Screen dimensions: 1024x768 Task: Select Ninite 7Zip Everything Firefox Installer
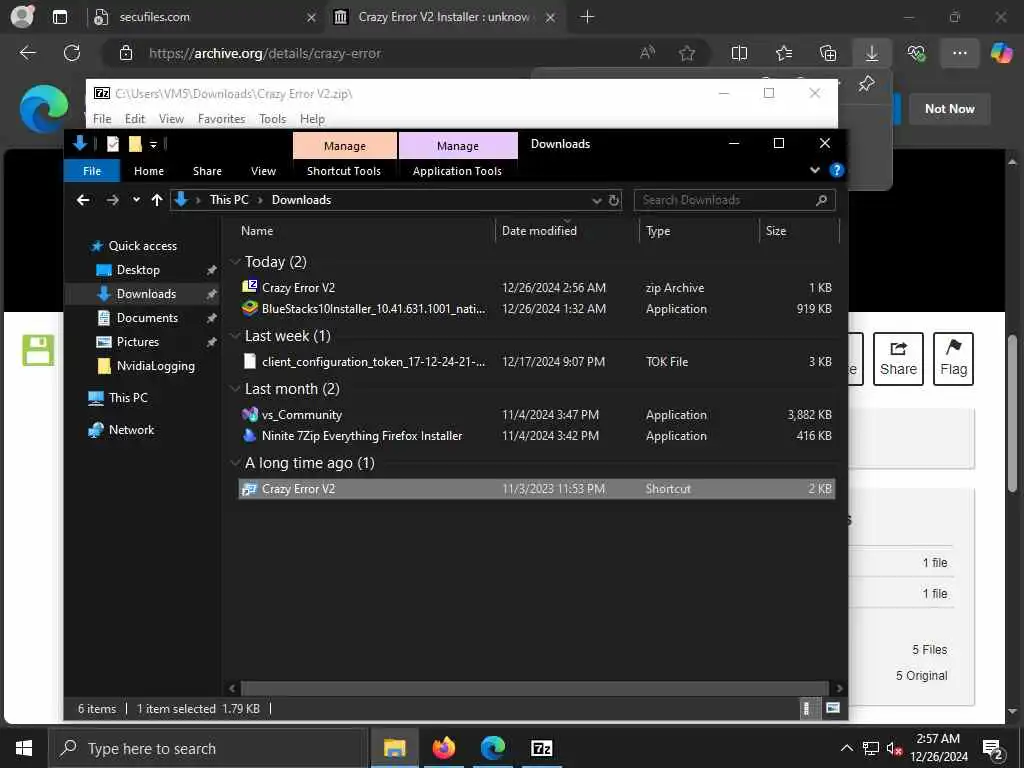pos(536,436)
